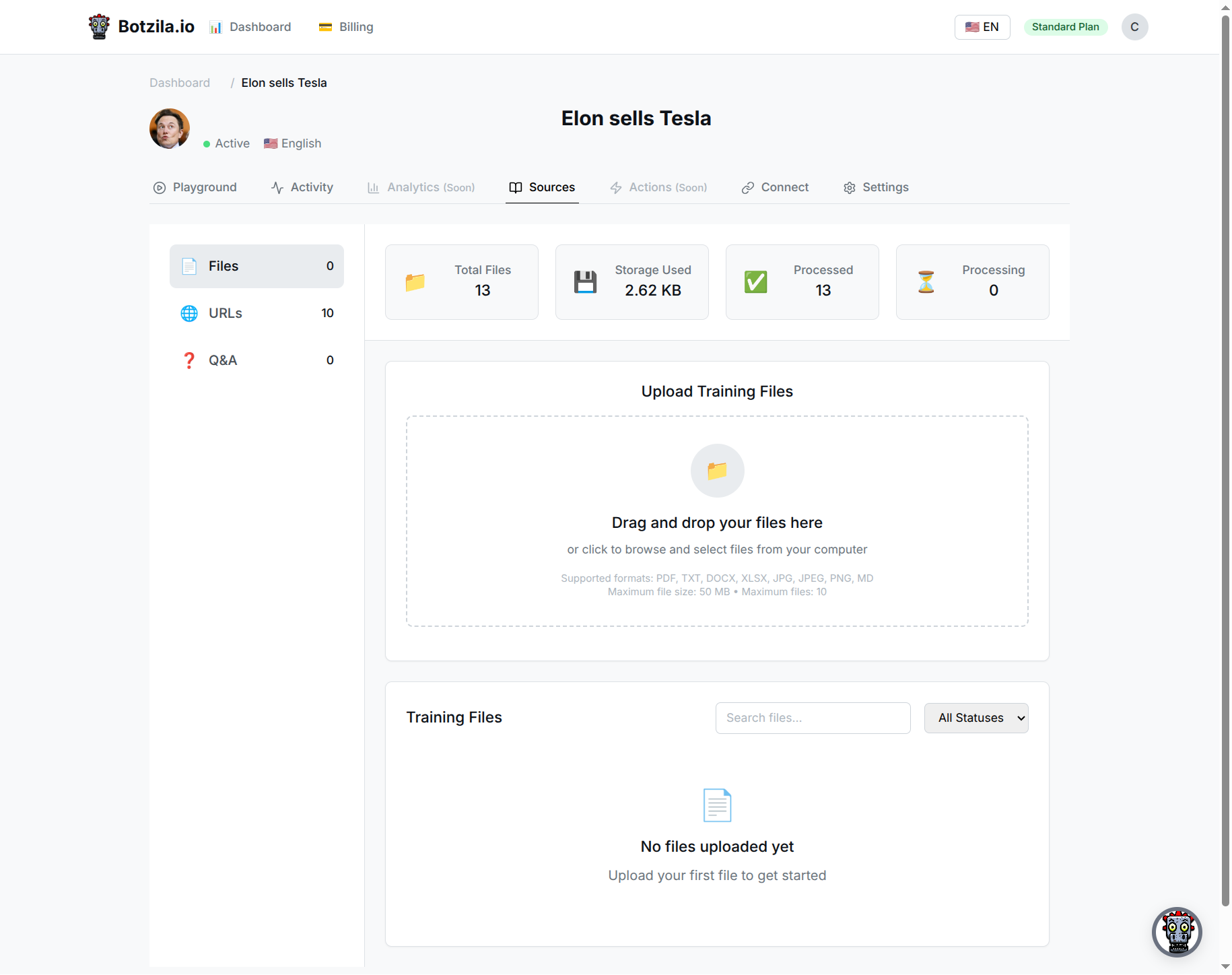
Task: Click the URLs globe icon
Action: pyautogui.click(x=189, y=313)
